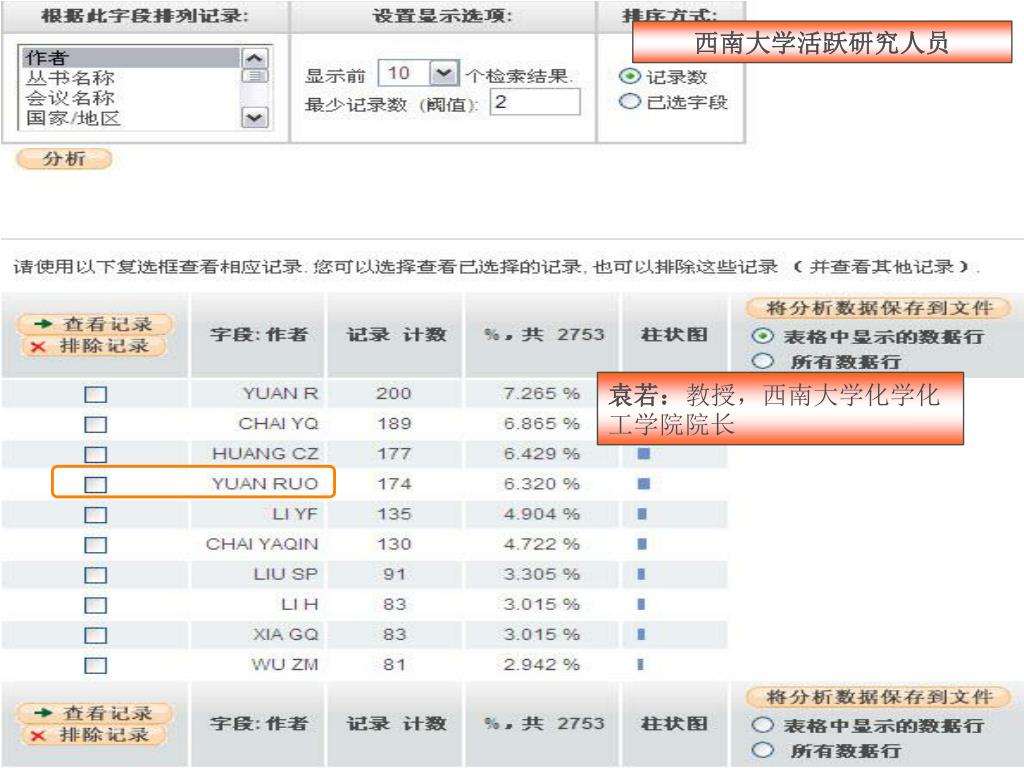
Task: Click author name CHAI YQ
Action: point(278,423)
